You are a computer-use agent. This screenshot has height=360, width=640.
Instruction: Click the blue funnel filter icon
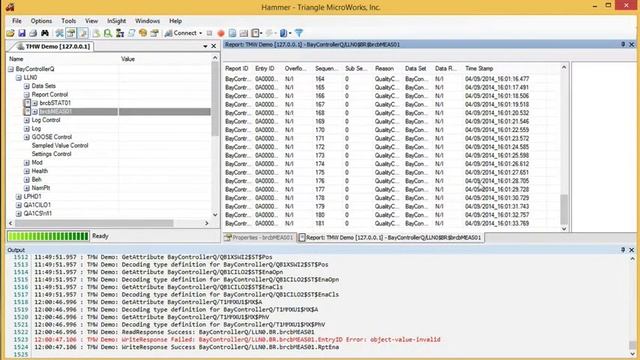299,33
